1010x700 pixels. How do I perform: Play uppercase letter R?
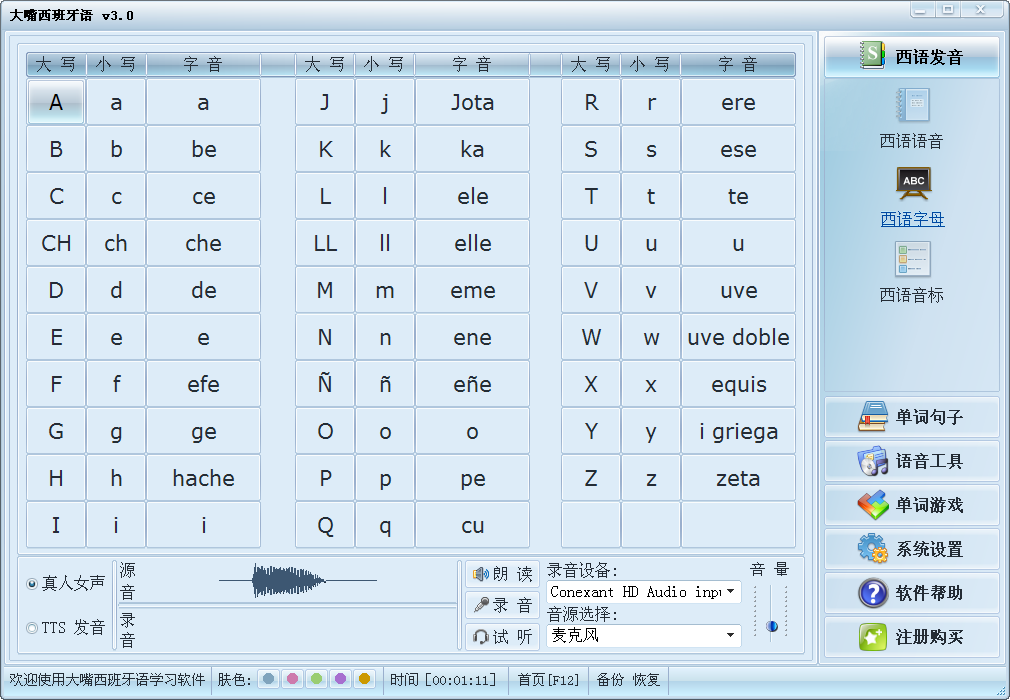pos(591,102)
